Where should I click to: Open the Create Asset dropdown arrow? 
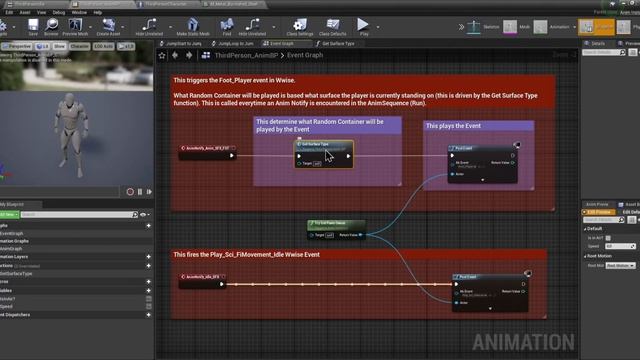(122, 27)
